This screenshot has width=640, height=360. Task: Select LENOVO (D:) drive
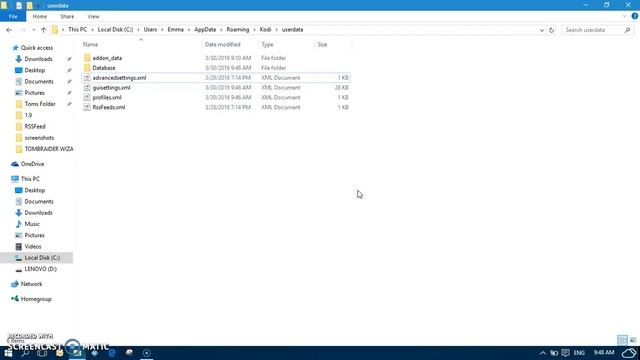(40, 269)
